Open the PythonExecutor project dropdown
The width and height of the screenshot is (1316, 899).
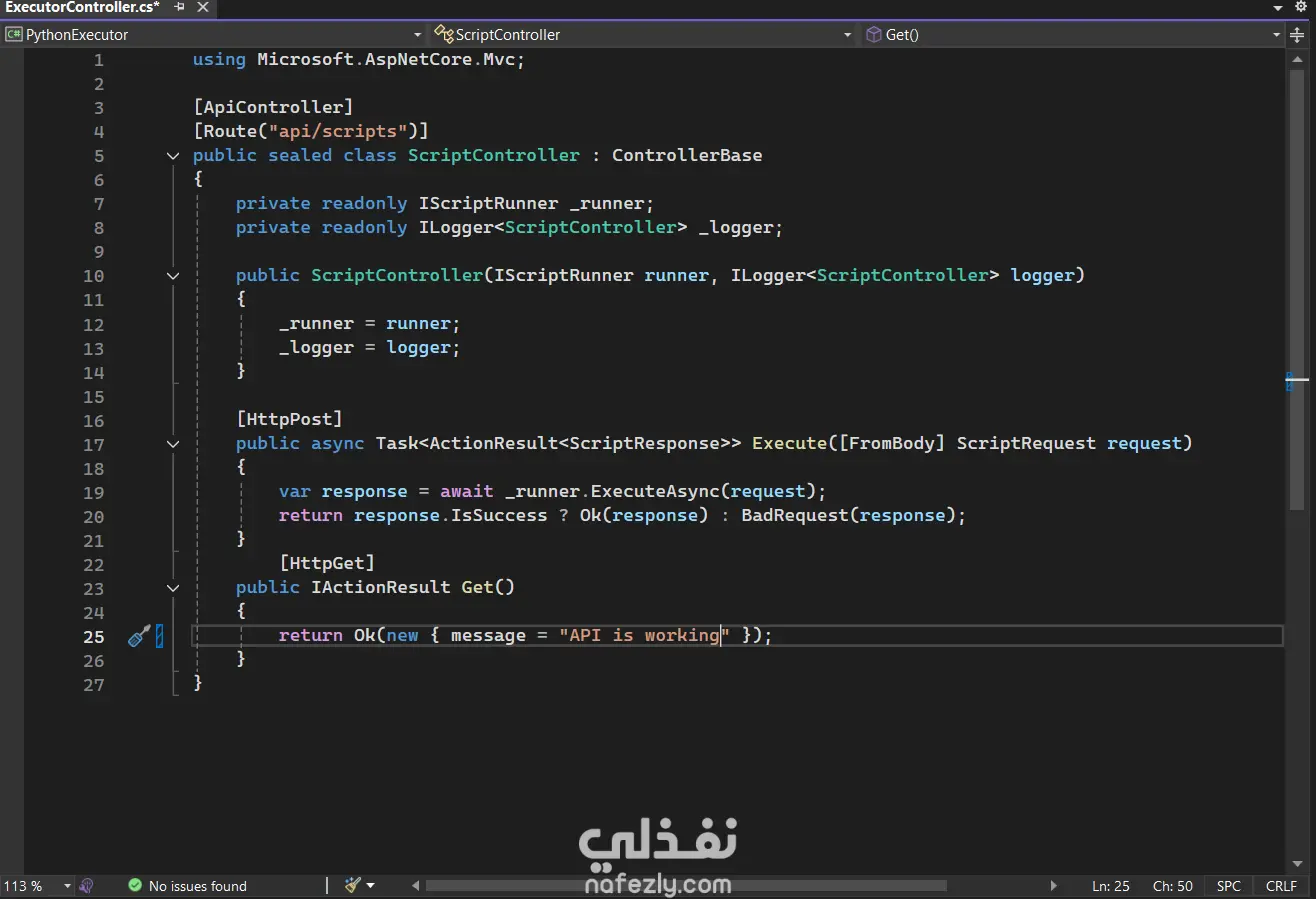pos(214,34)
